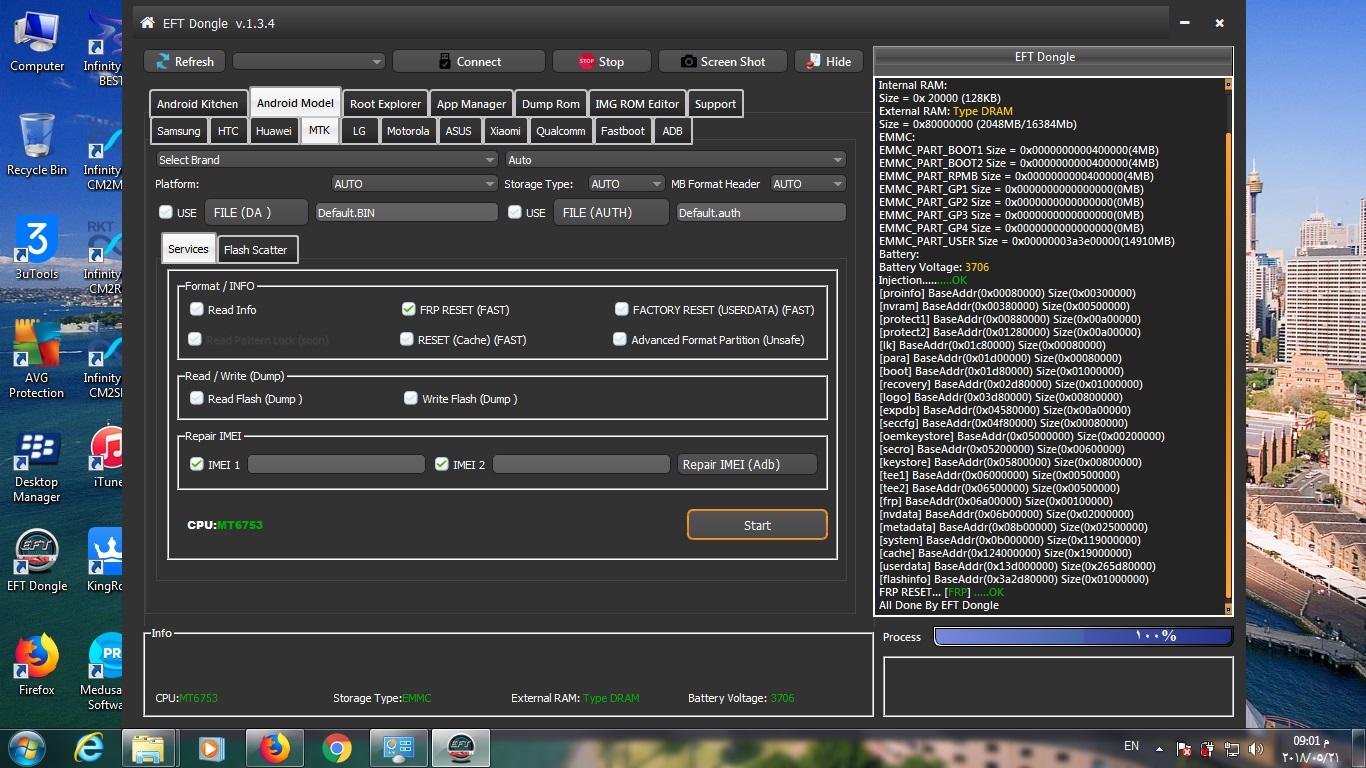The width and height of the screenshot is (1366, 768).
Task: Click the Default.BIN file field
Action: click(x=406, y=213)
